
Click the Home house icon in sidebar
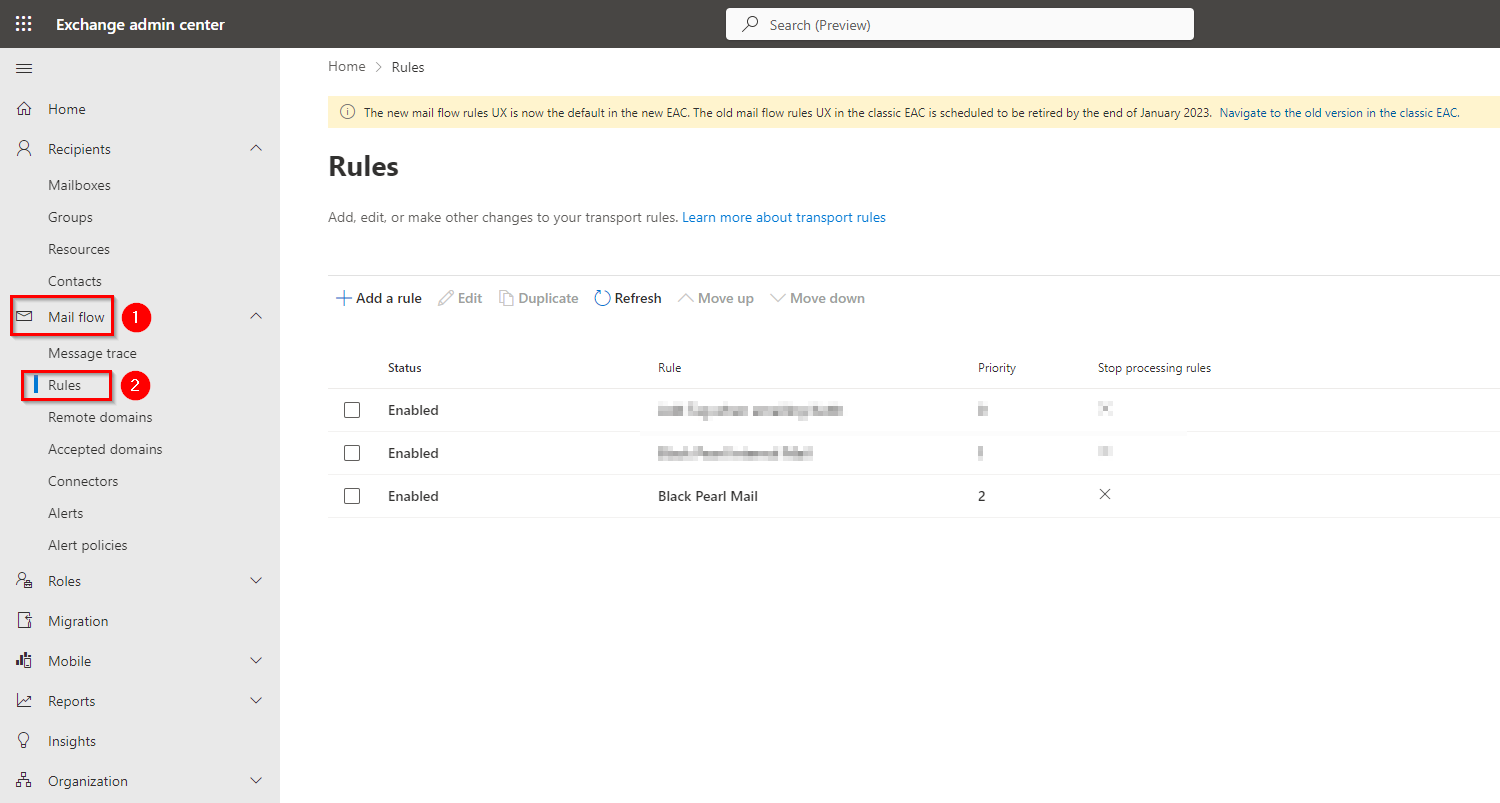25,109
